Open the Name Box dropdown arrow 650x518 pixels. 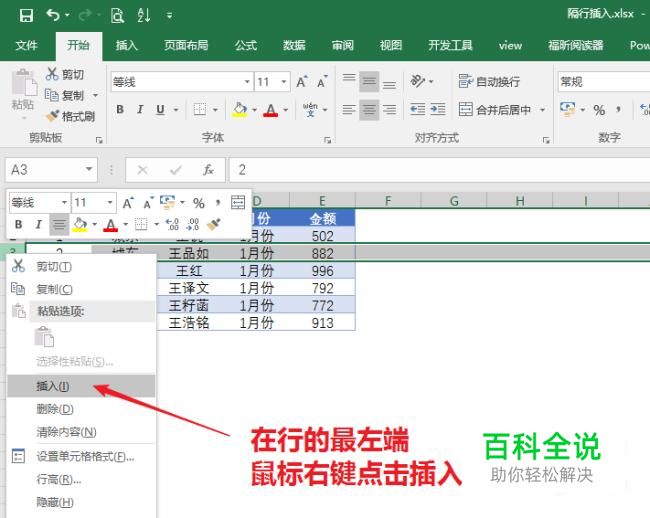tap(89, 169)
